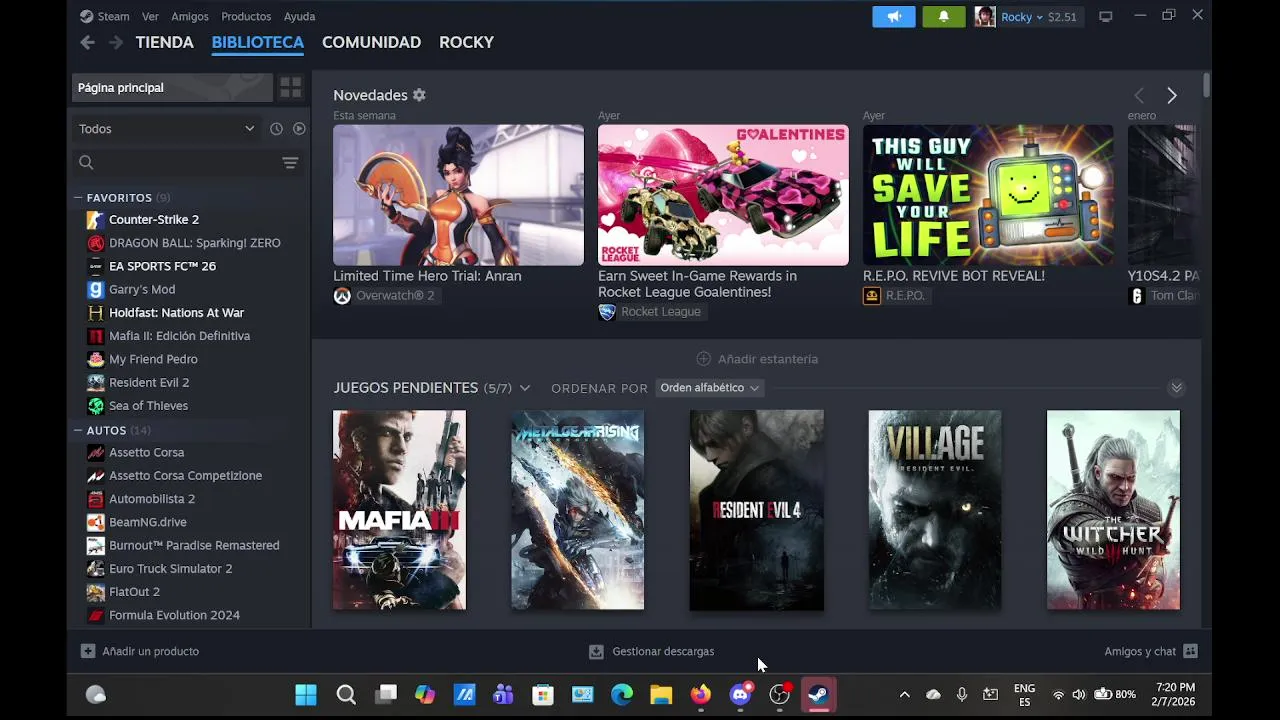This screenshot has width=1280, height=720.
Task: Click the taskbar search icon
Action: coord(346,695)
